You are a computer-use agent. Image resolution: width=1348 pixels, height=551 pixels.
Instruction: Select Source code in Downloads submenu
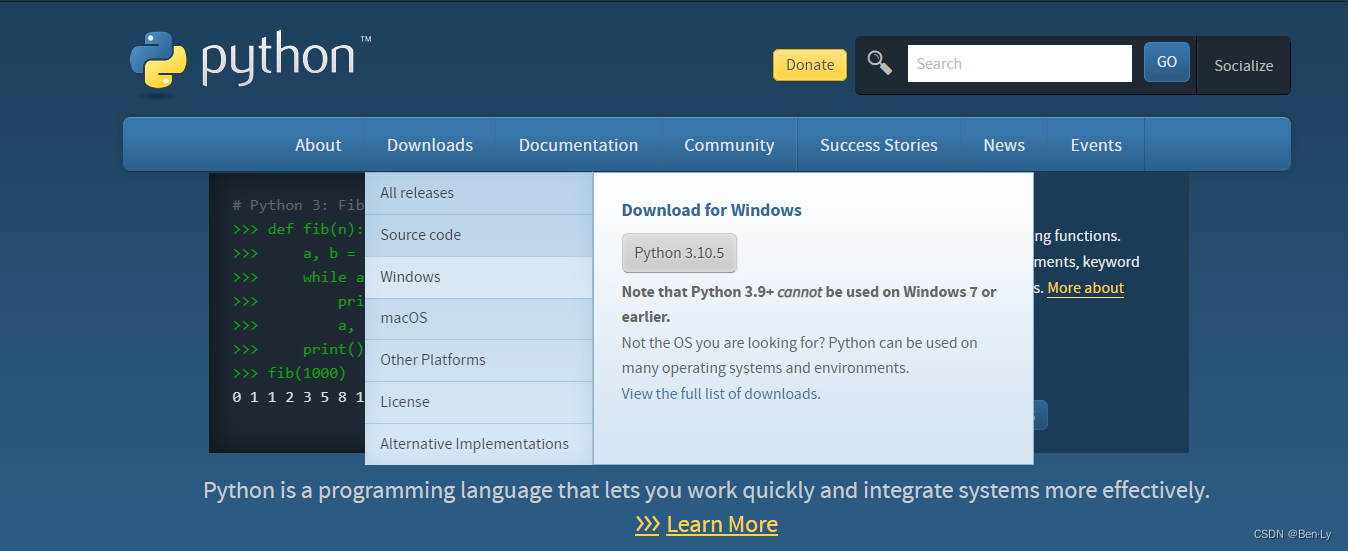tap(479, 235)
